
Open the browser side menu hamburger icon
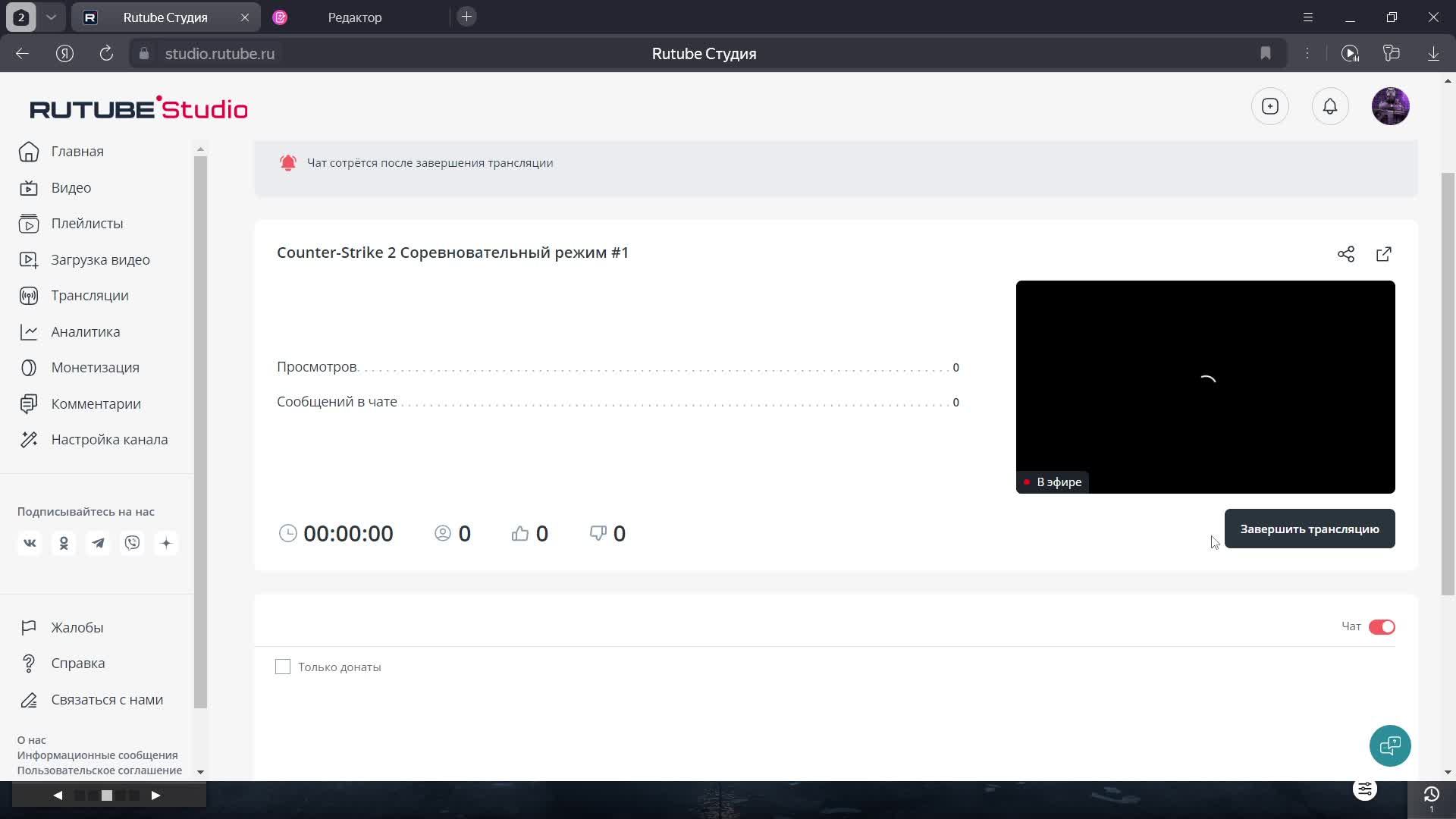point(1308,17)
